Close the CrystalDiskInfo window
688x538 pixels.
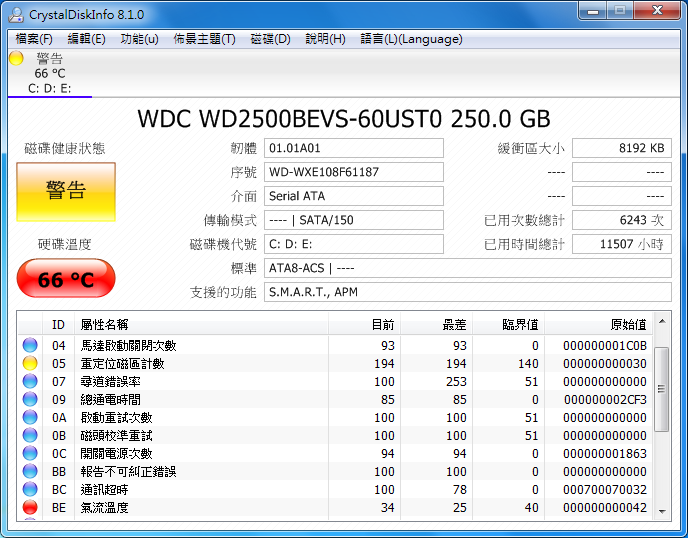click(657, 11)
